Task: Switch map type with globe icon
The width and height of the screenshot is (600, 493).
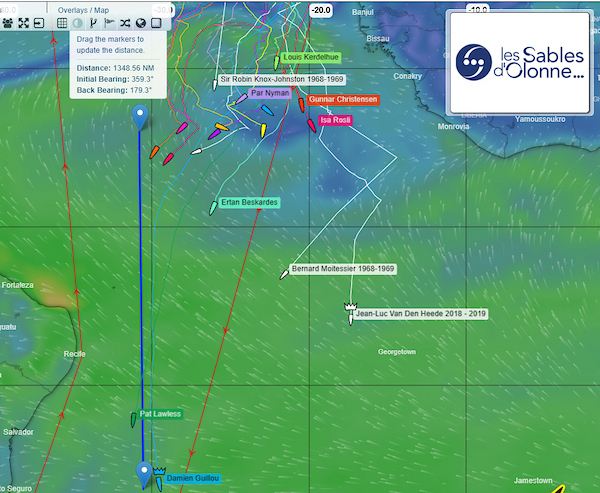Action: pos(140,23)
